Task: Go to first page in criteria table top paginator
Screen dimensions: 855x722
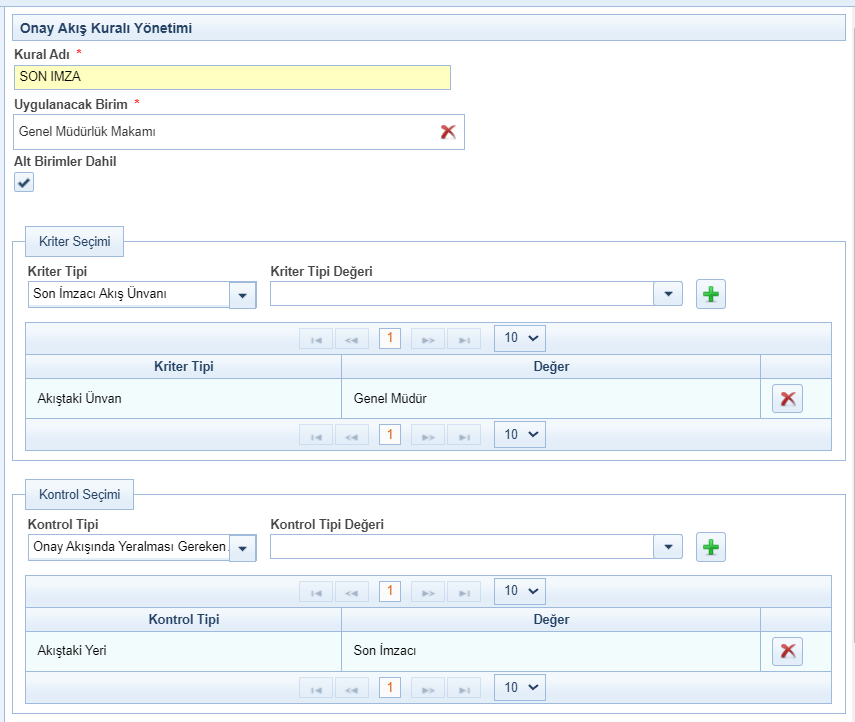Action: [x=316, y=338]
